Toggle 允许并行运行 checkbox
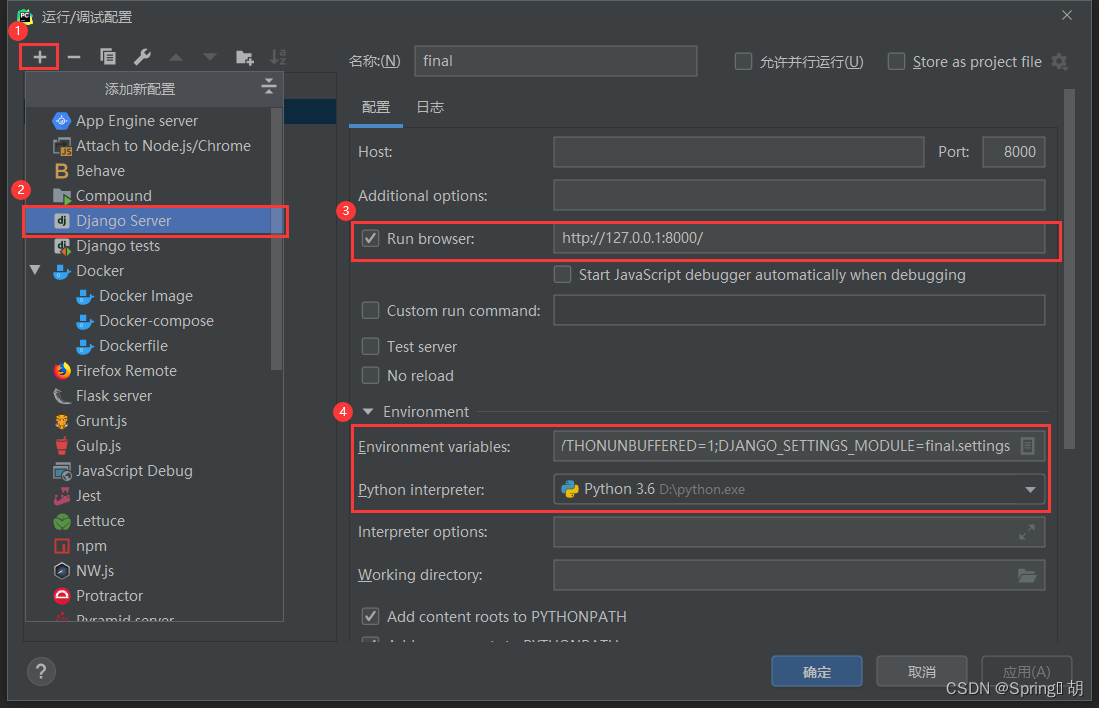This screenshot has width=1099, height=708. coord(743,62)
